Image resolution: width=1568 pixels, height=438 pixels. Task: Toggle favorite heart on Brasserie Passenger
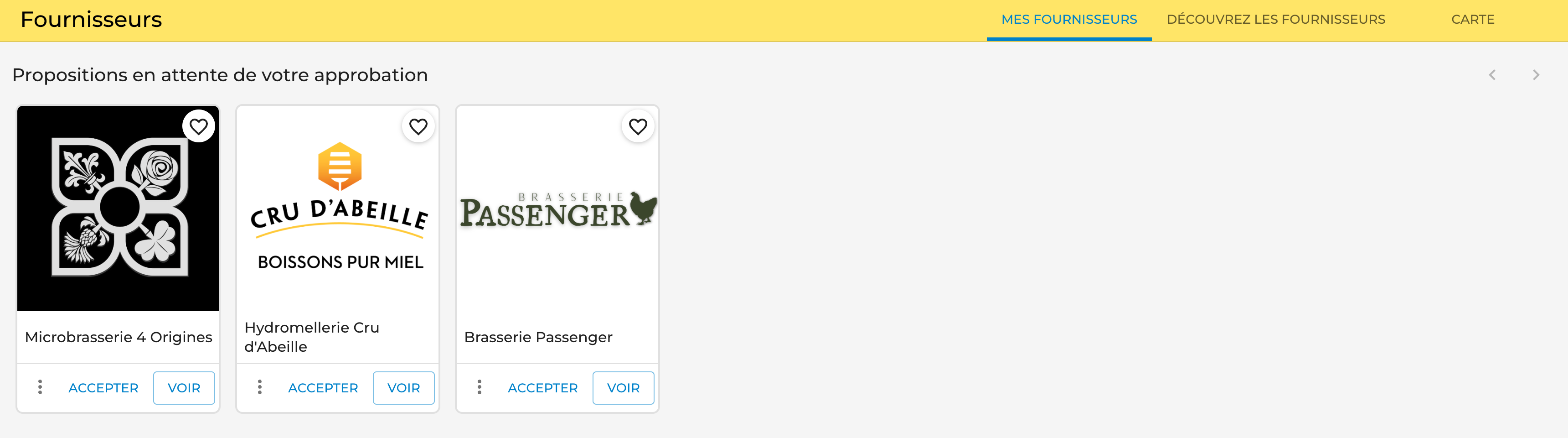click(638, 127)
